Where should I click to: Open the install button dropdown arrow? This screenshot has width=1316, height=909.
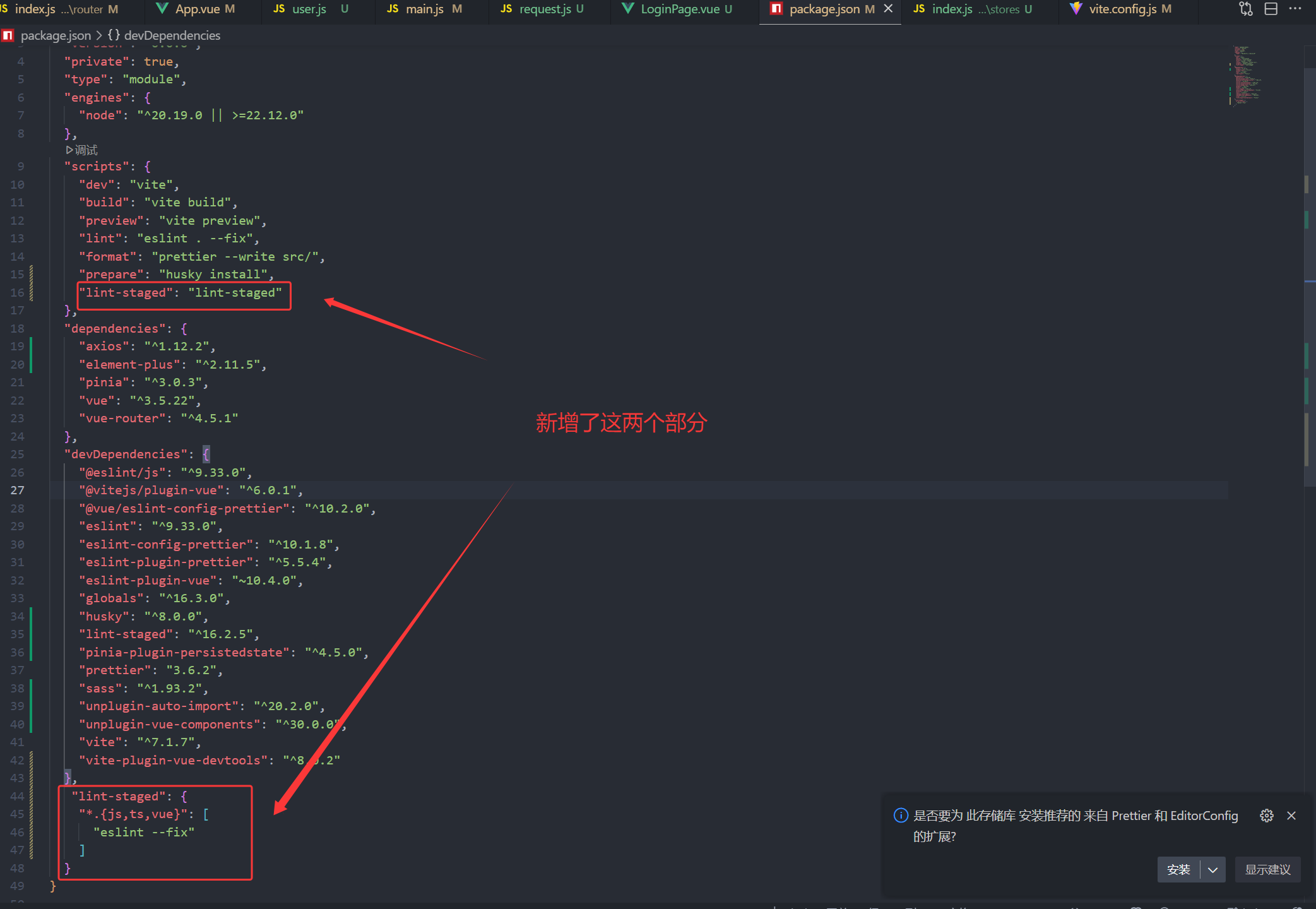point(1212,870)
